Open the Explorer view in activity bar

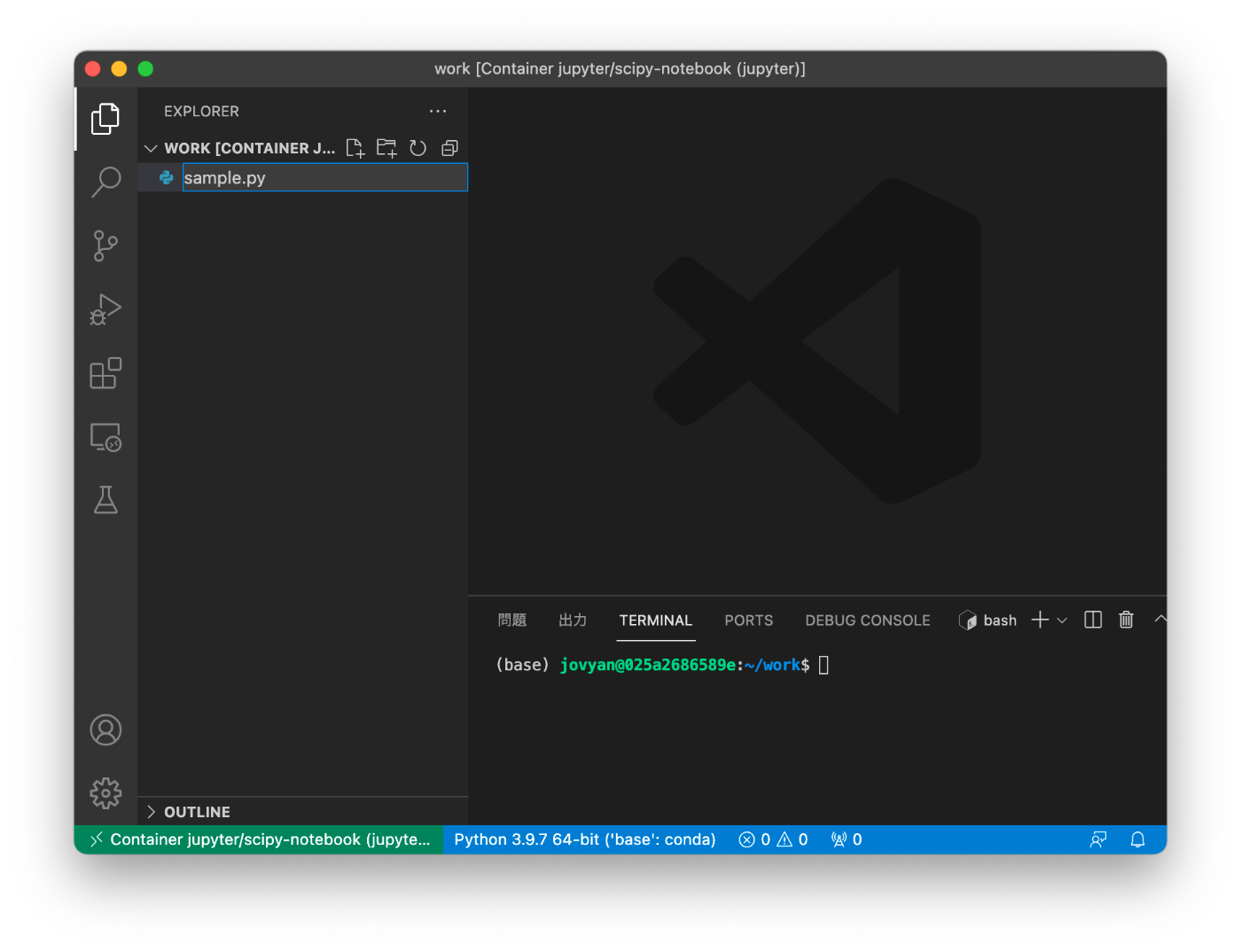pos(105,119)
